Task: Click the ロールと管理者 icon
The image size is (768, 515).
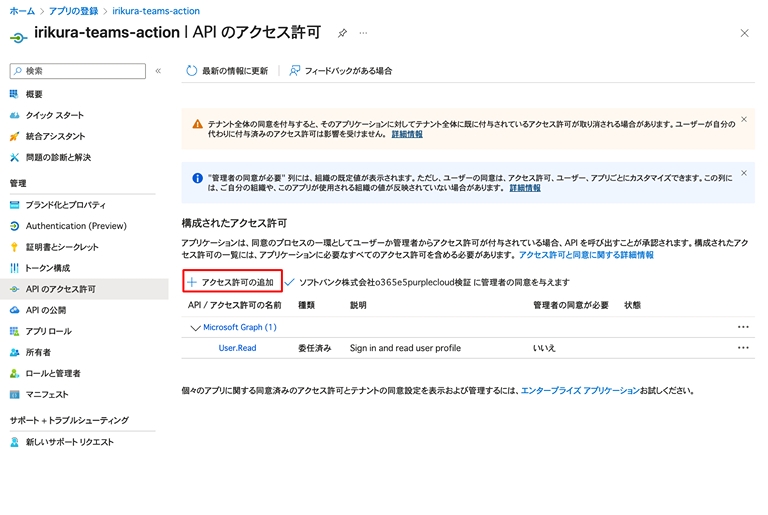Action: click(14, 373)
